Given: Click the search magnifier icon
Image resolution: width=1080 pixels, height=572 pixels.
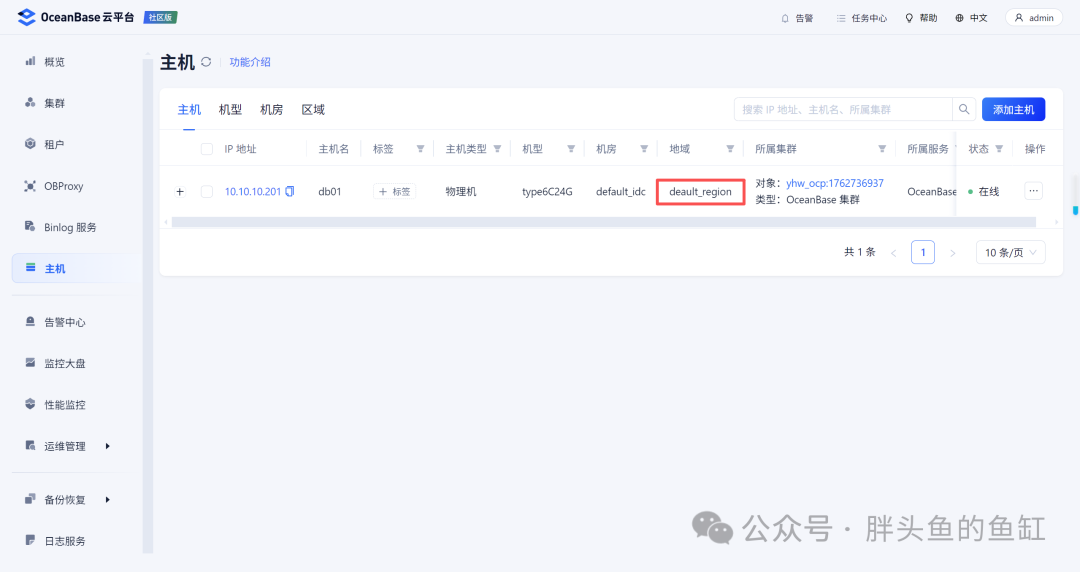Looking at the screenshot, I should [964, 109].
